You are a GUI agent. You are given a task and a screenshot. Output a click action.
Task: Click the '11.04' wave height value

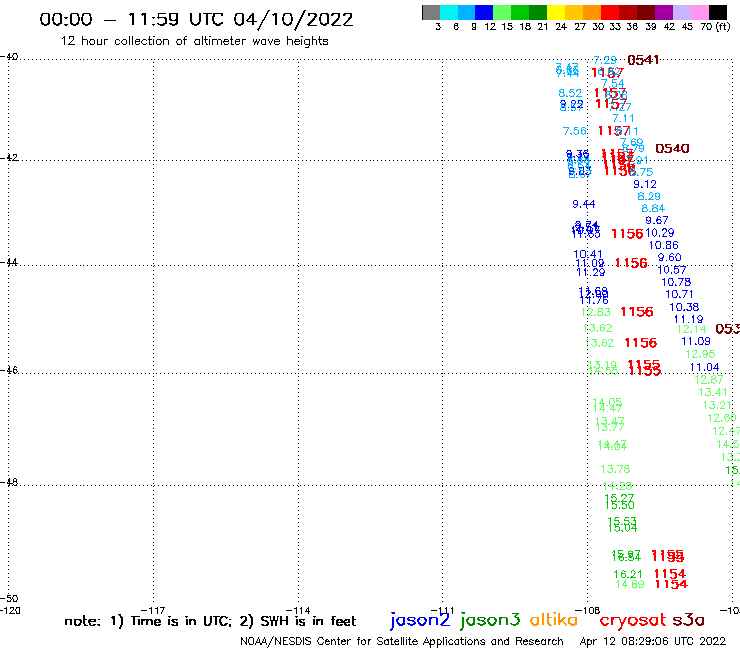[705, 367]
